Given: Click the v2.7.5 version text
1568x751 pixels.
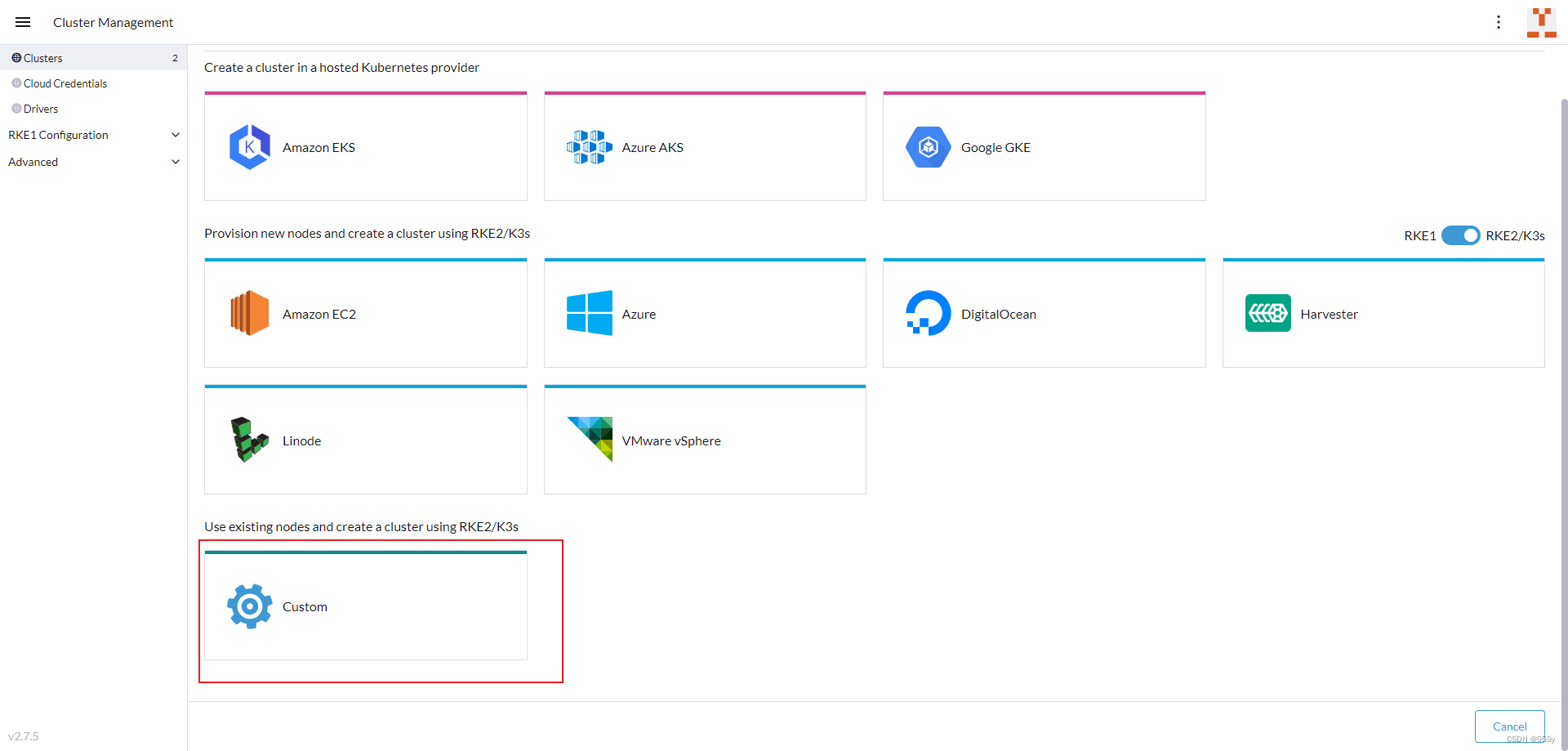Looking at the screenshot, I should coord(23,735).
